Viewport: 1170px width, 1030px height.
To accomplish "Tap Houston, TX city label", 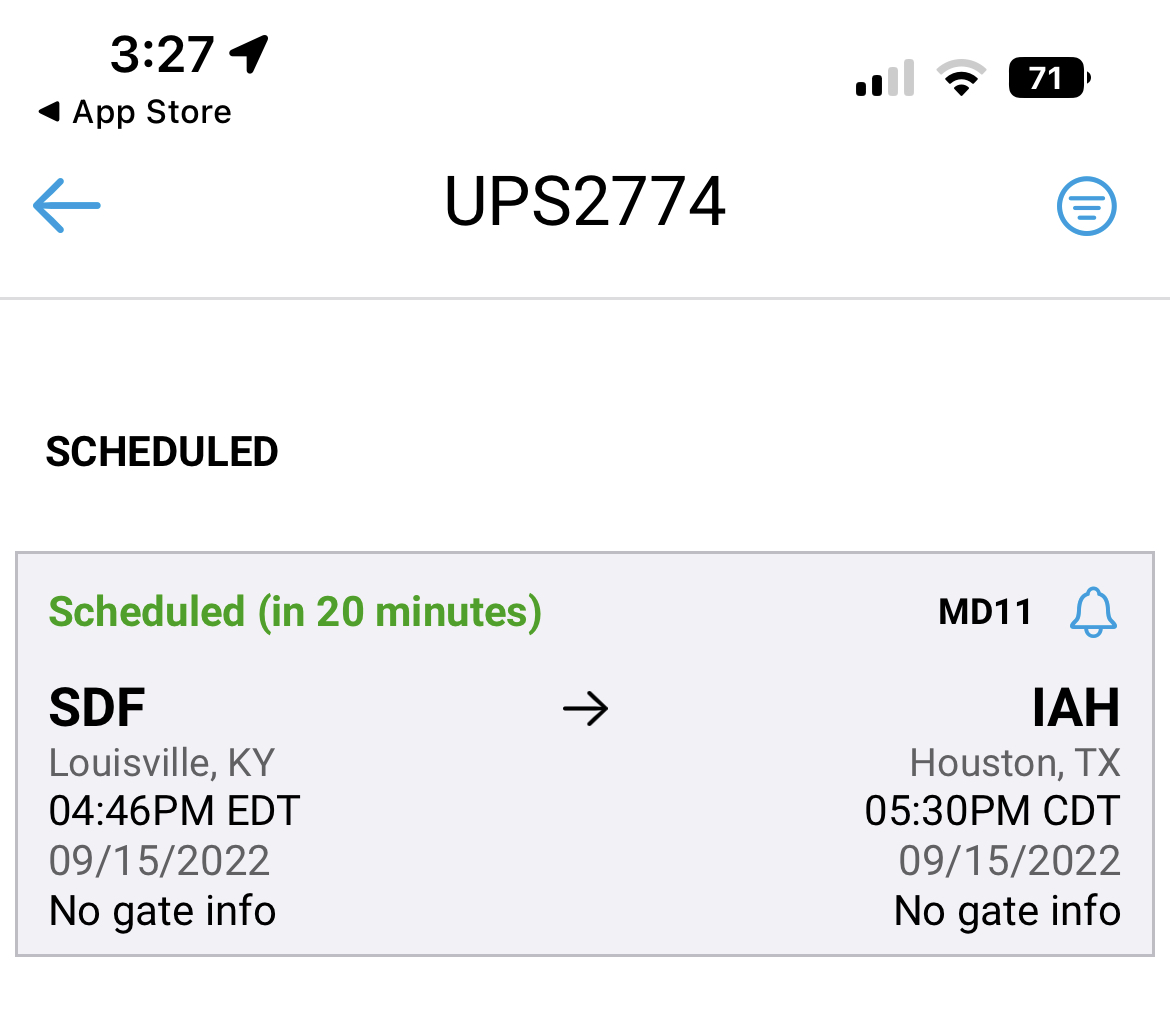I will pyautogui.click(x=1014, y=764).
